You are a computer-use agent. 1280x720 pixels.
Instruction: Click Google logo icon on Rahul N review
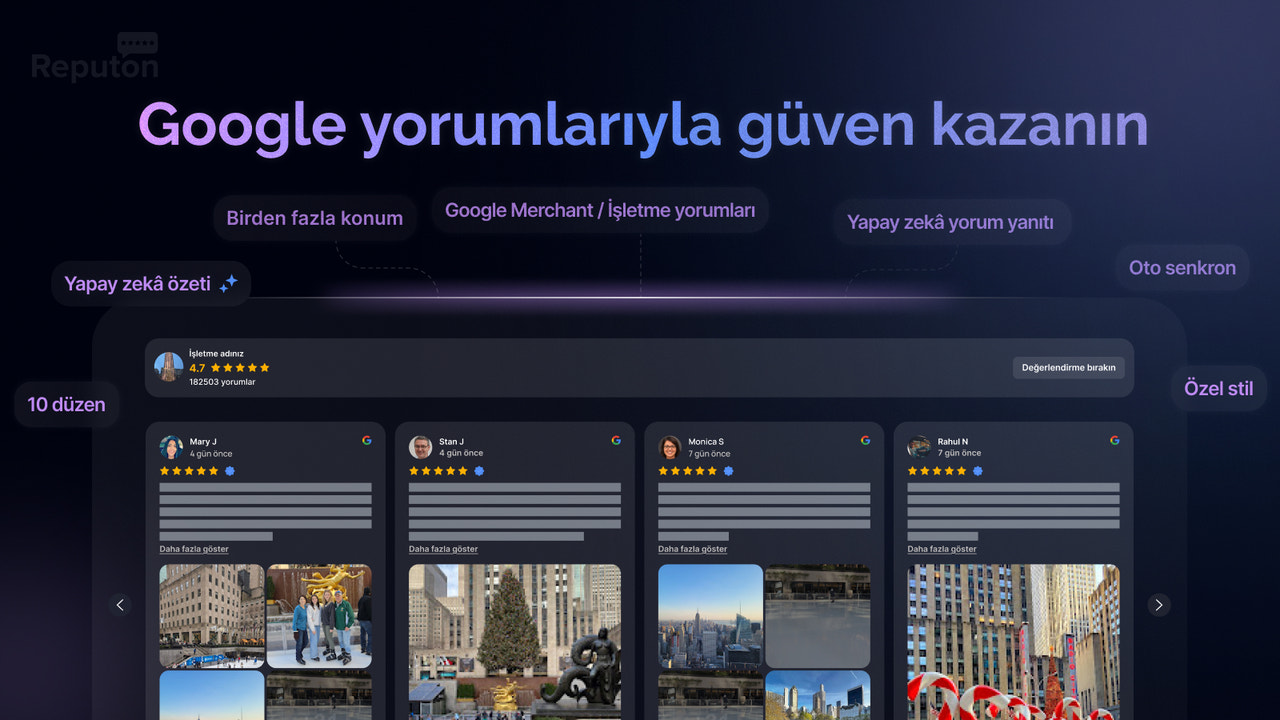1114,440
